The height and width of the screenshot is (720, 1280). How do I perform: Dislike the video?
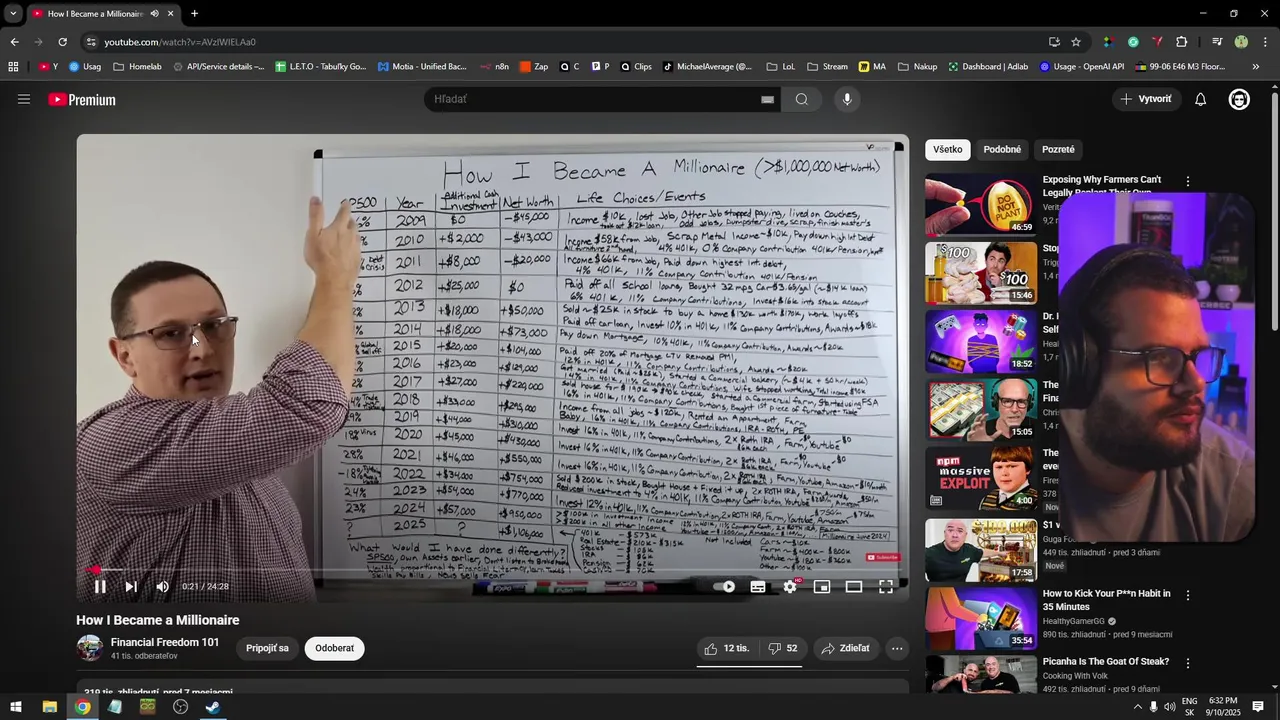[x=783, y=649]
